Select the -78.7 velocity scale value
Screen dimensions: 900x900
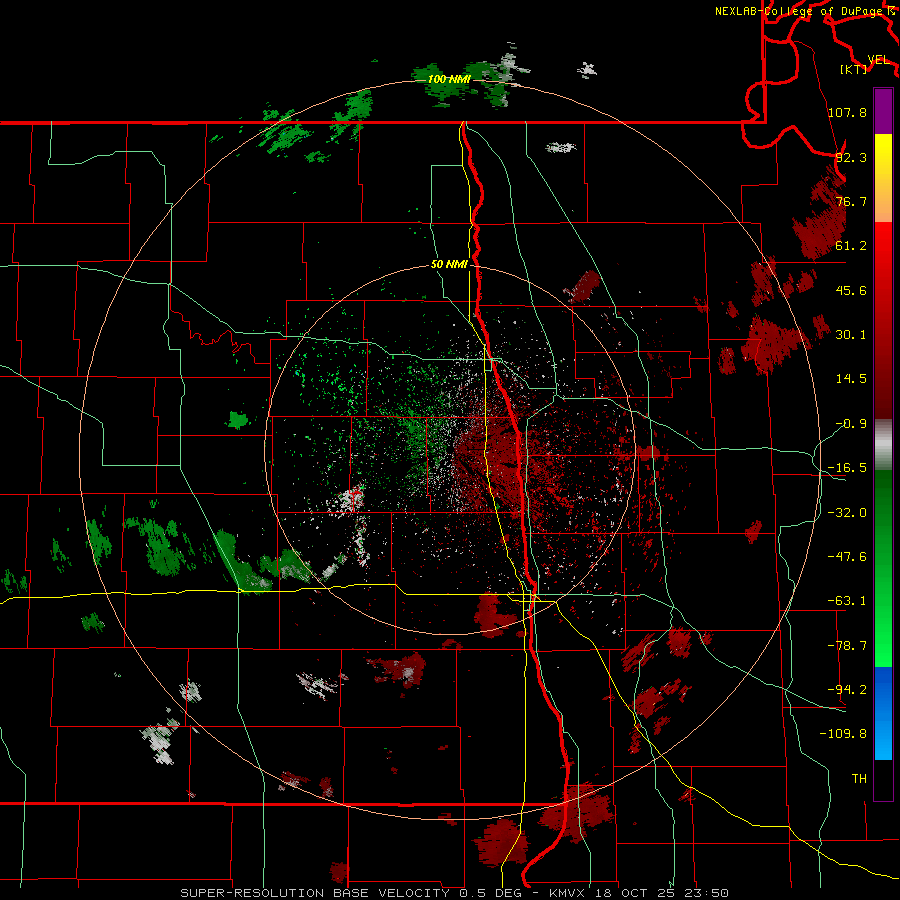pyautogui.click(x=847, y=646)
